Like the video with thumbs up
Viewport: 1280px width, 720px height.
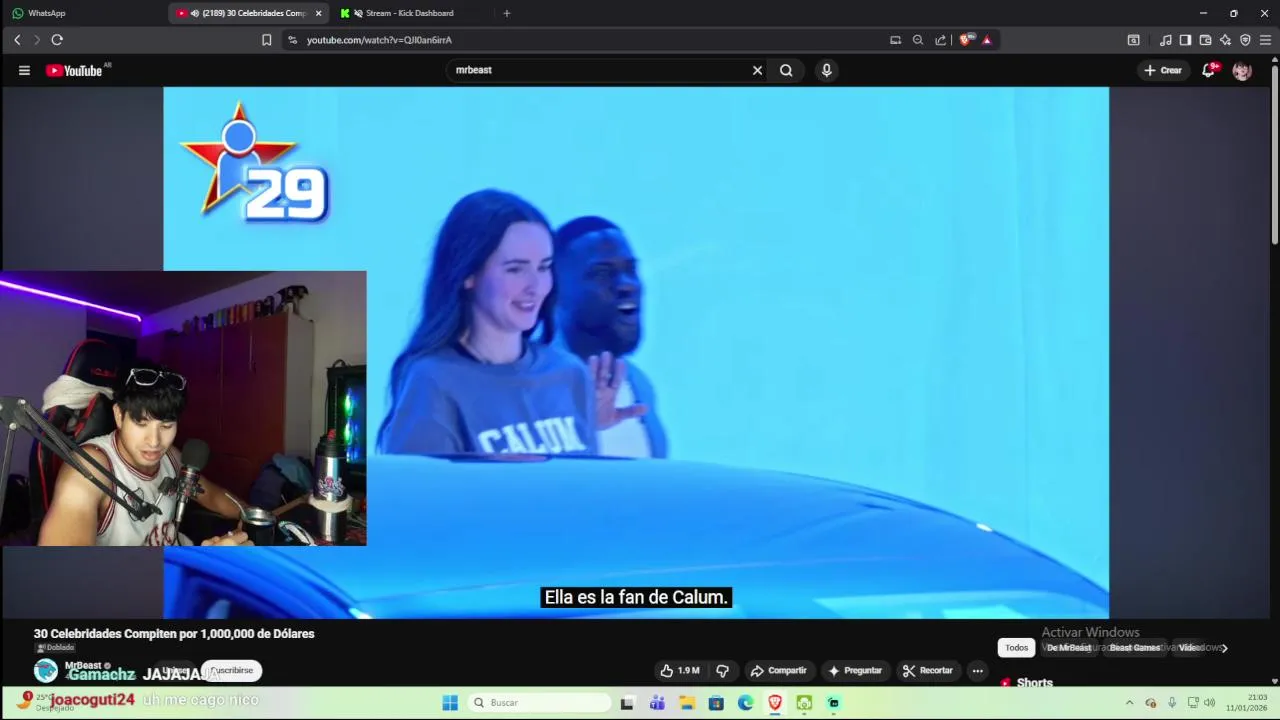[679, 671]
